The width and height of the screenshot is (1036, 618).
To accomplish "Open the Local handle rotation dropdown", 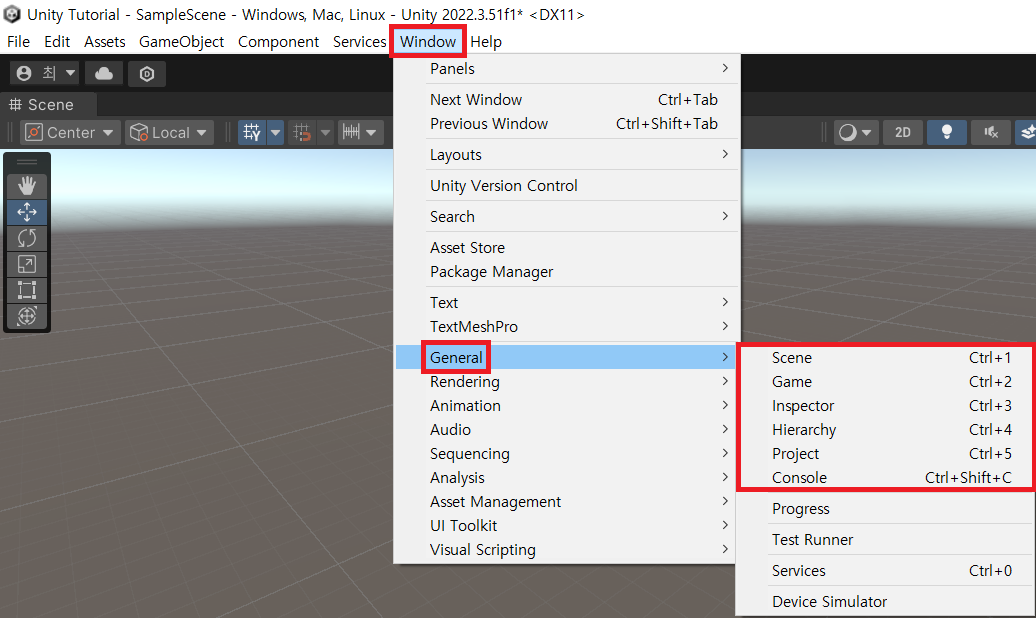I will pos(168,133).
